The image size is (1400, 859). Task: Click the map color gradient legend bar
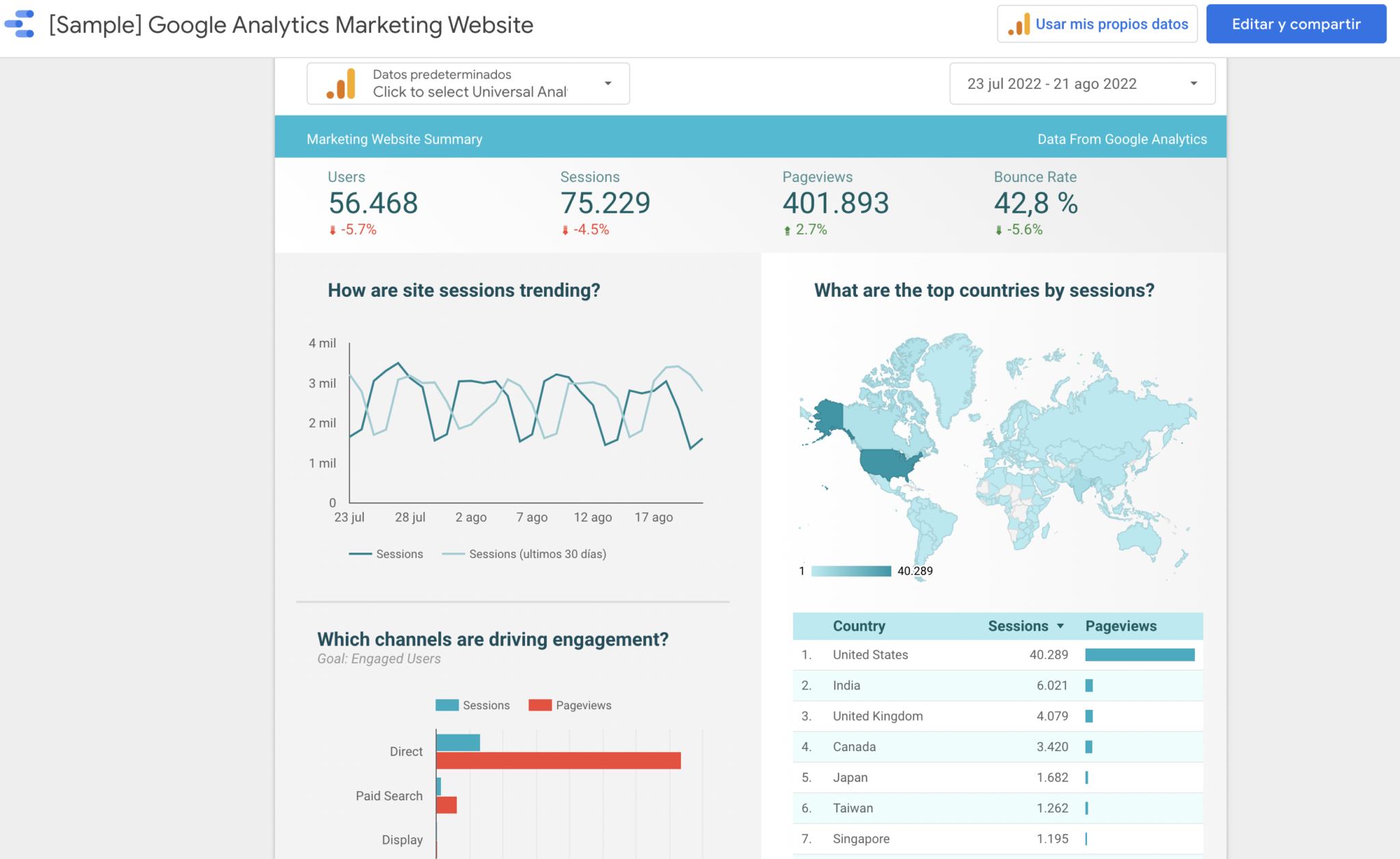point(850,571)
